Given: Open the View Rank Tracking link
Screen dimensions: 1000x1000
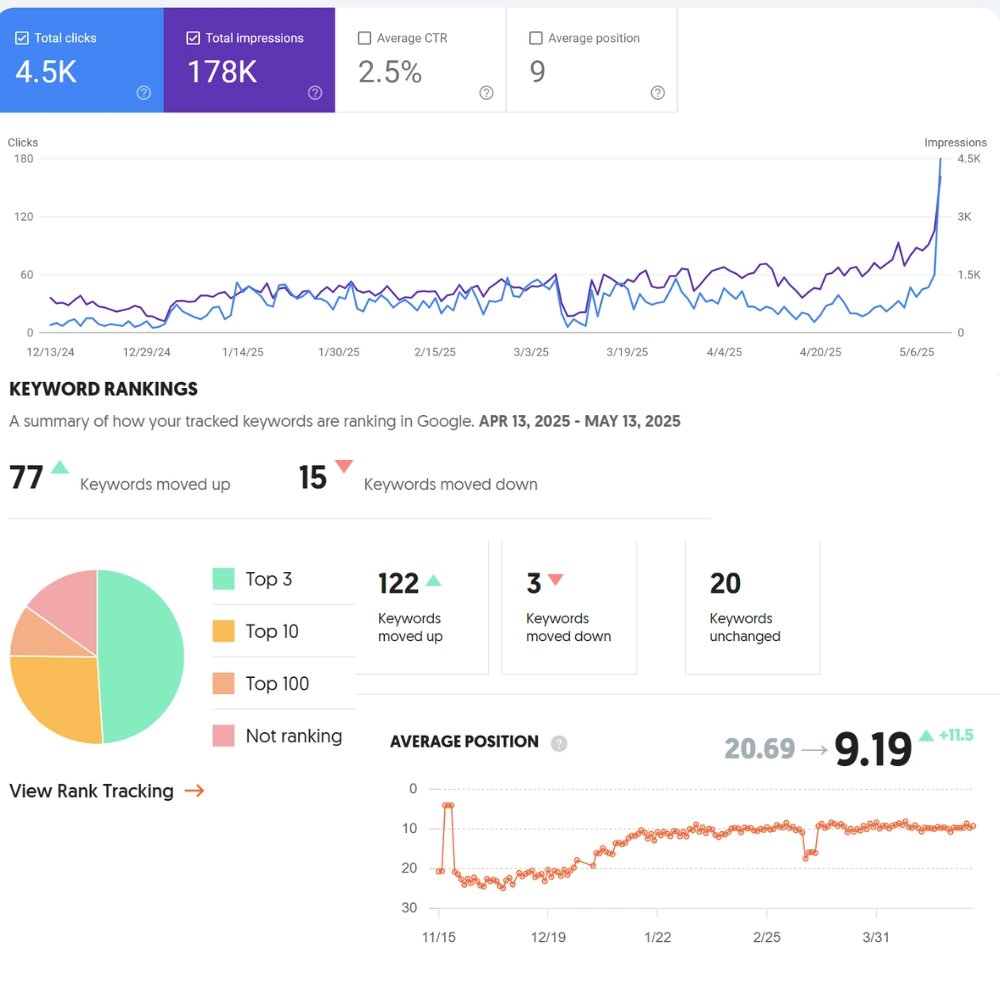Looking at the screenshot, I should (x=92, y=791).
